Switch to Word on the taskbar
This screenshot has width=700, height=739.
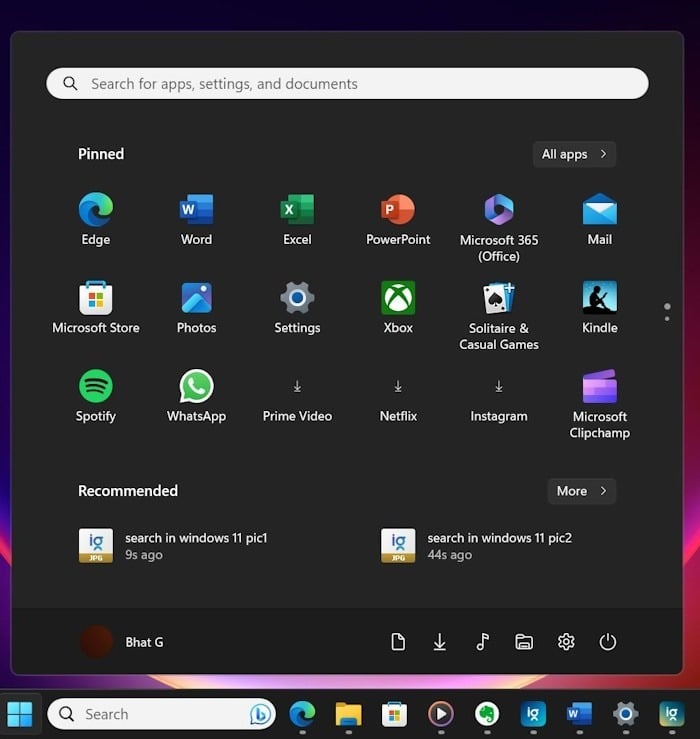pos(579,714)
